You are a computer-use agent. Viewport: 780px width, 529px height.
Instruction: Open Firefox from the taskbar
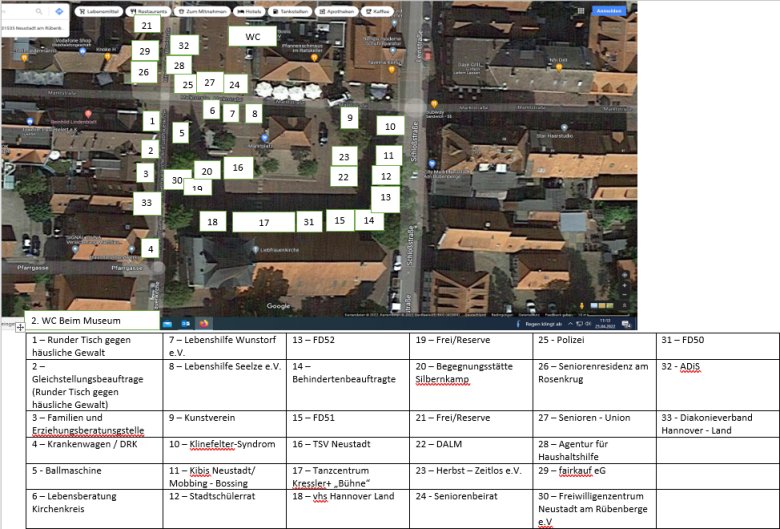pos(203,323)
